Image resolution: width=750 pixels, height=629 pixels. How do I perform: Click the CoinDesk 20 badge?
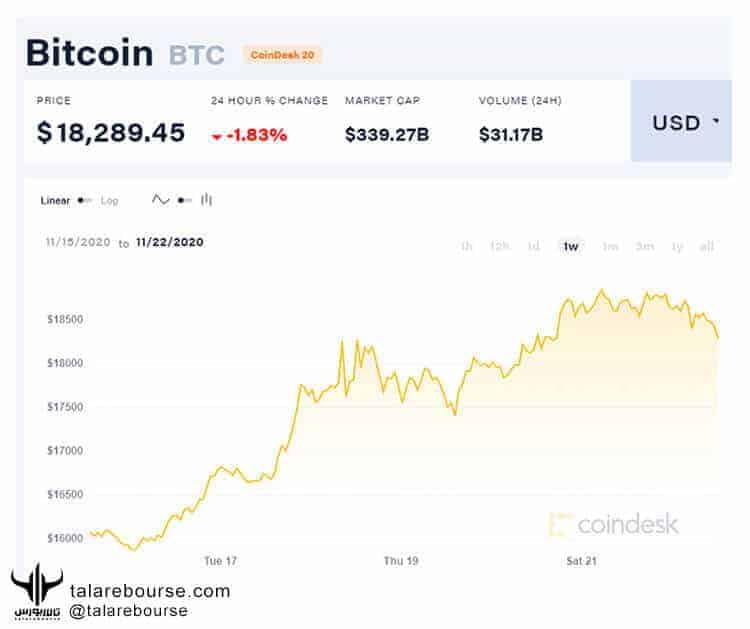[x=281, y=55]
